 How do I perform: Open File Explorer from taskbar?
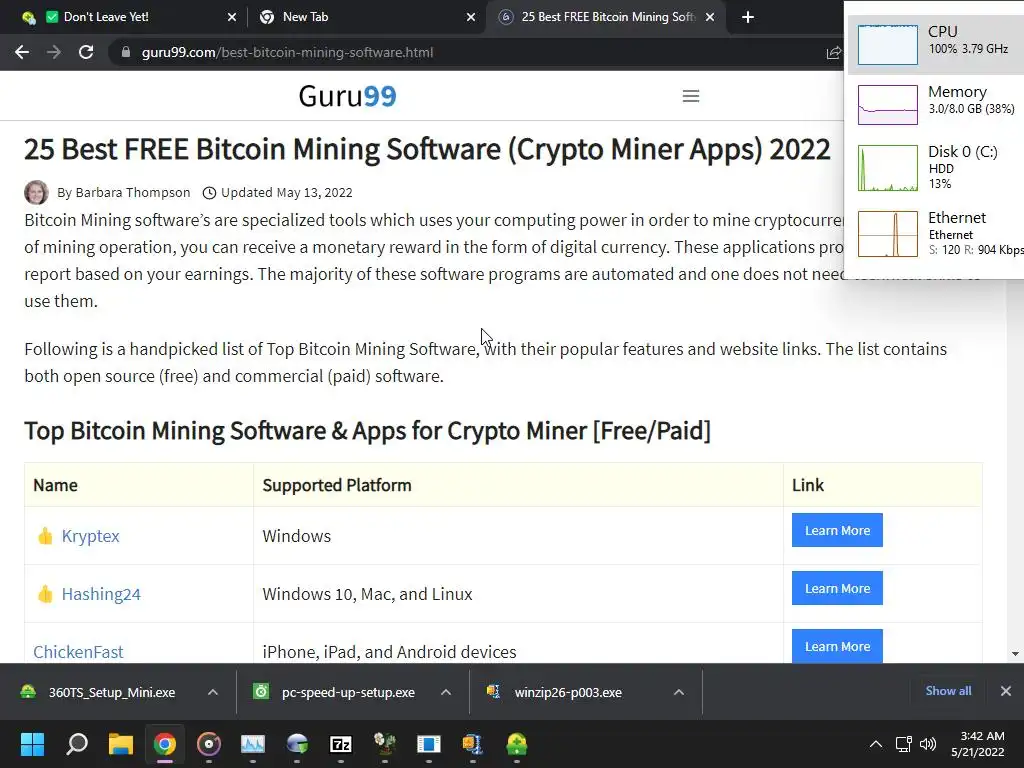121,744
